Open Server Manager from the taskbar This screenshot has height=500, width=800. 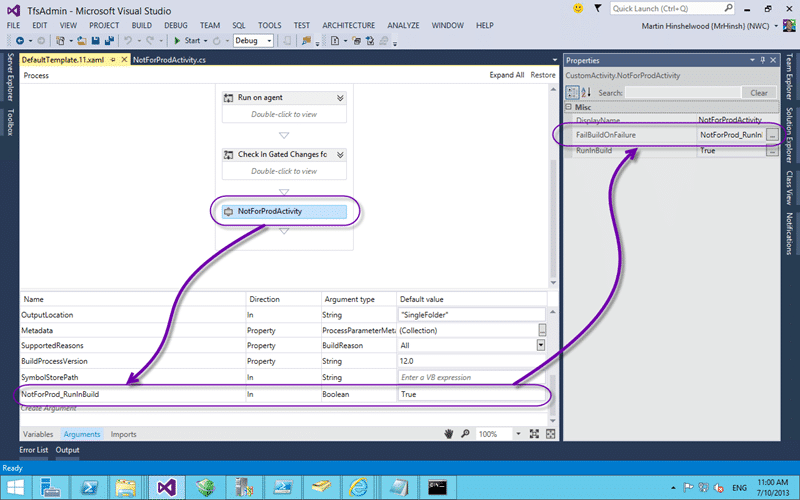point(51,487)
